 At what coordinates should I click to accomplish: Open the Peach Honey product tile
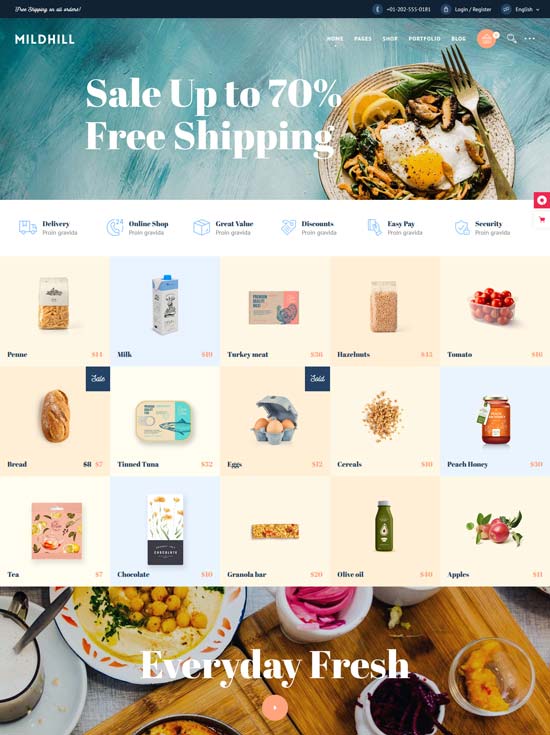[x=495, y=421]
